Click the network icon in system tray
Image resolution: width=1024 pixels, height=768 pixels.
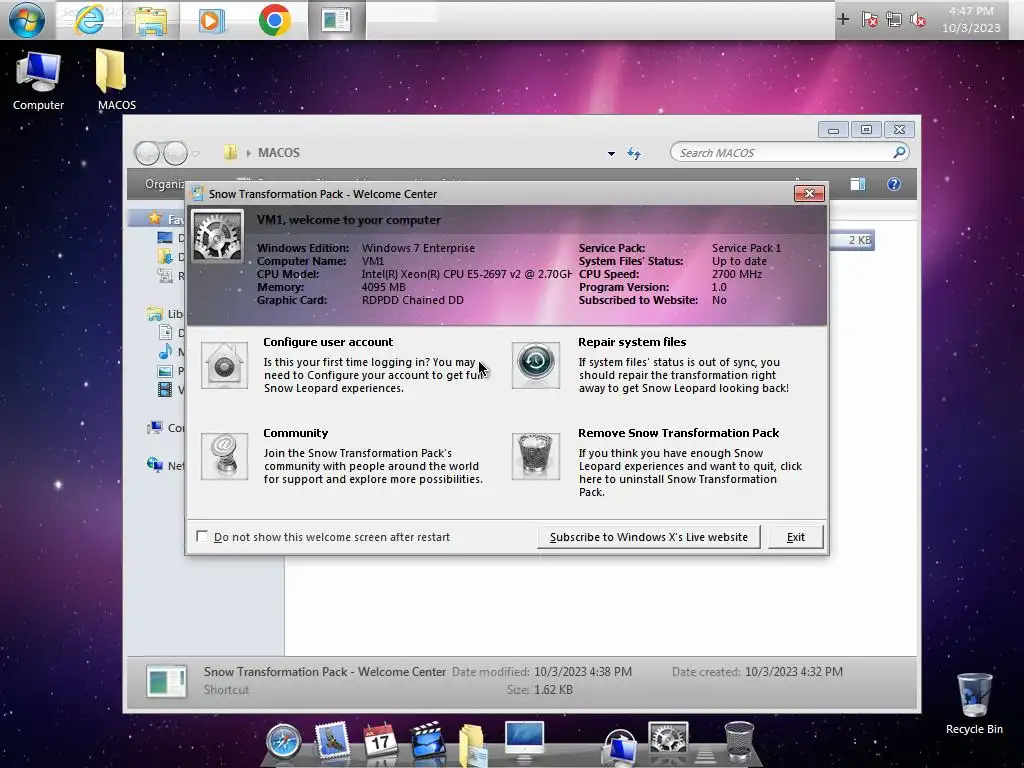pos(893,20)
